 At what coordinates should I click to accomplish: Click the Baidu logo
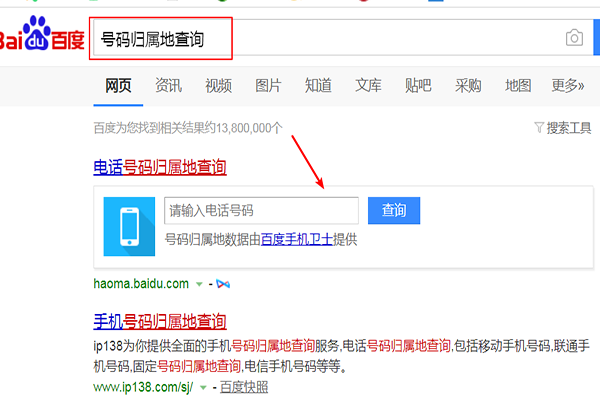click(x=41, y=34)
